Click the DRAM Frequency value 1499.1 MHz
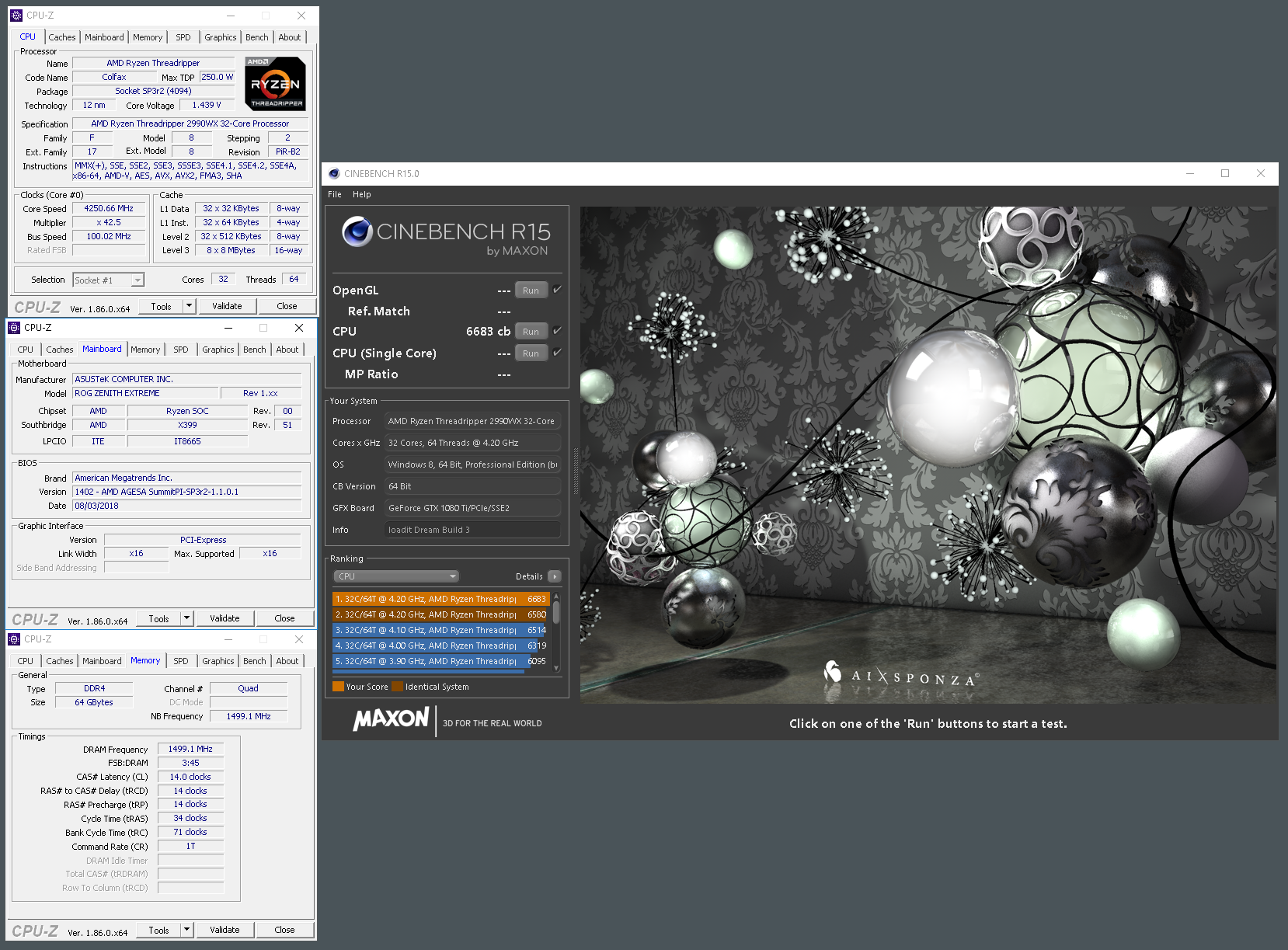 (x=190, y=749)
